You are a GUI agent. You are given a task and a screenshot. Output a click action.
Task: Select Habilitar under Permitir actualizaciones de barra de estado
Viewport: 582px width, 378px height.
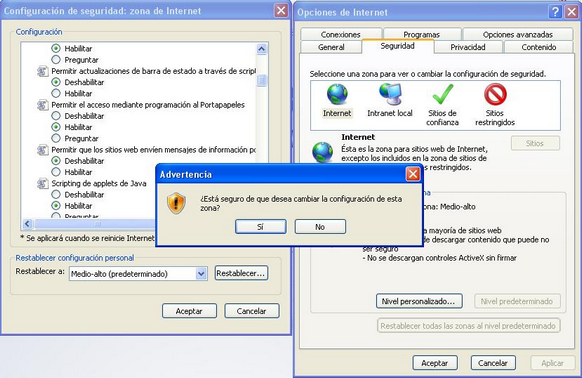[56, 93]
